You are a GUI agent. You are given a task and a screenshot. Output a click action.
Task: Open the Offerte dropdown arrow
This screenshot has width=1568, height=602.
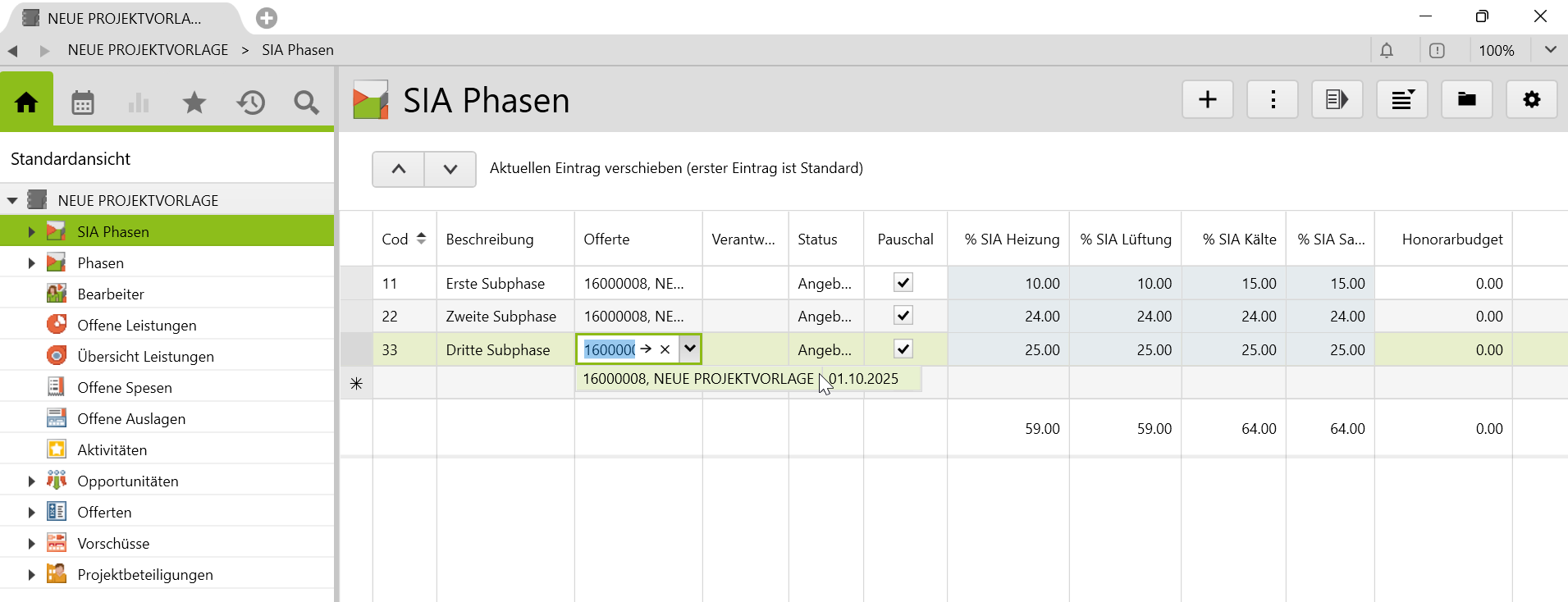pyautogui.click(x=690, y=349)
